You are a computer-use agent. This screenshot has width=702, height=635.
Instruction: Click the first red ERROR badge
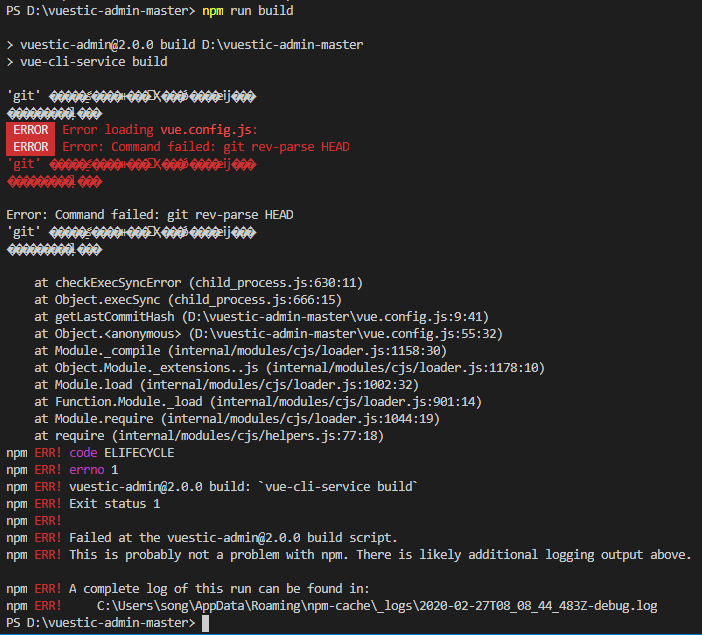click(x=30, y=130)
